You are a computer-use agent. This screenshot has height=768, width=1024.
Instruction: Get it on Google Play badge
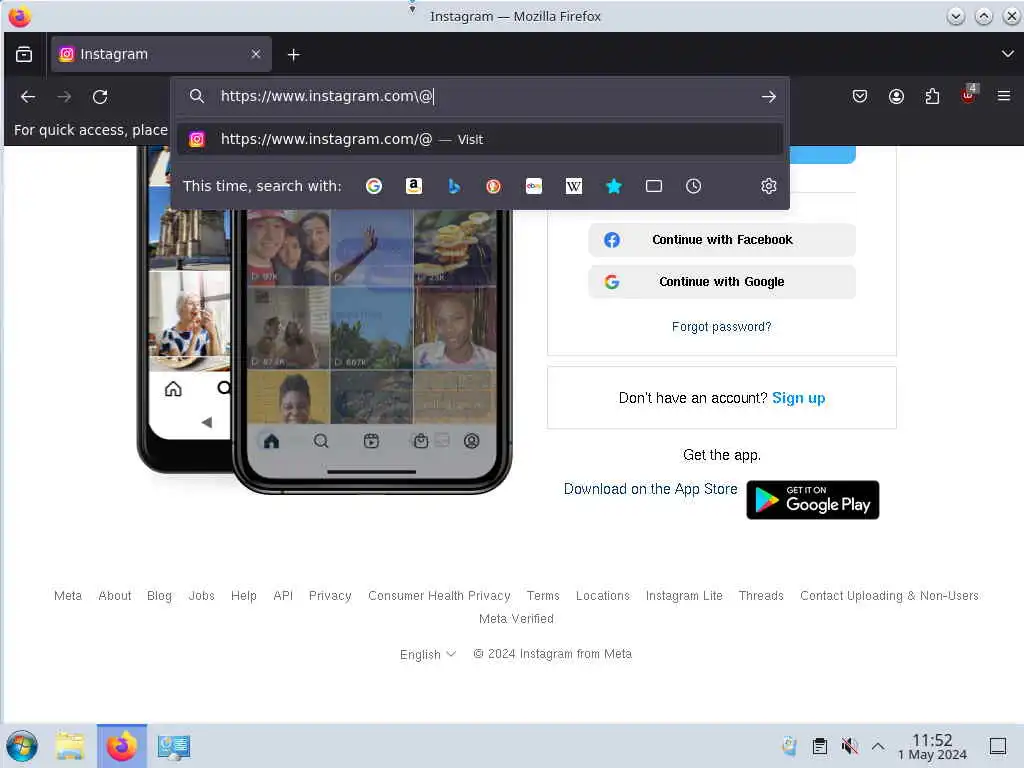[x=812, y=500]
